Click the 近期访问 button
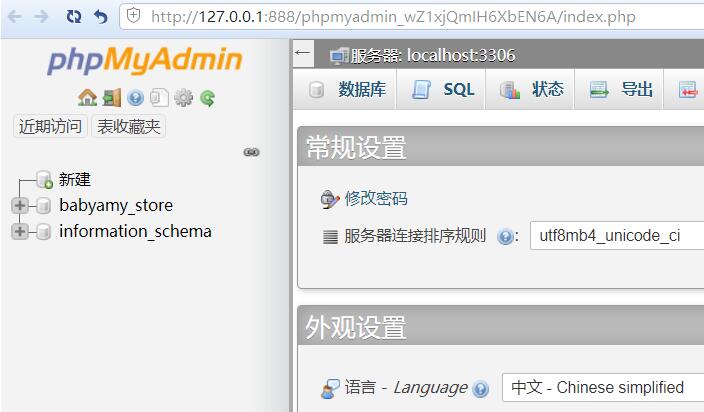The height and width of the screenshot is (412, 704). pos(50,127)
